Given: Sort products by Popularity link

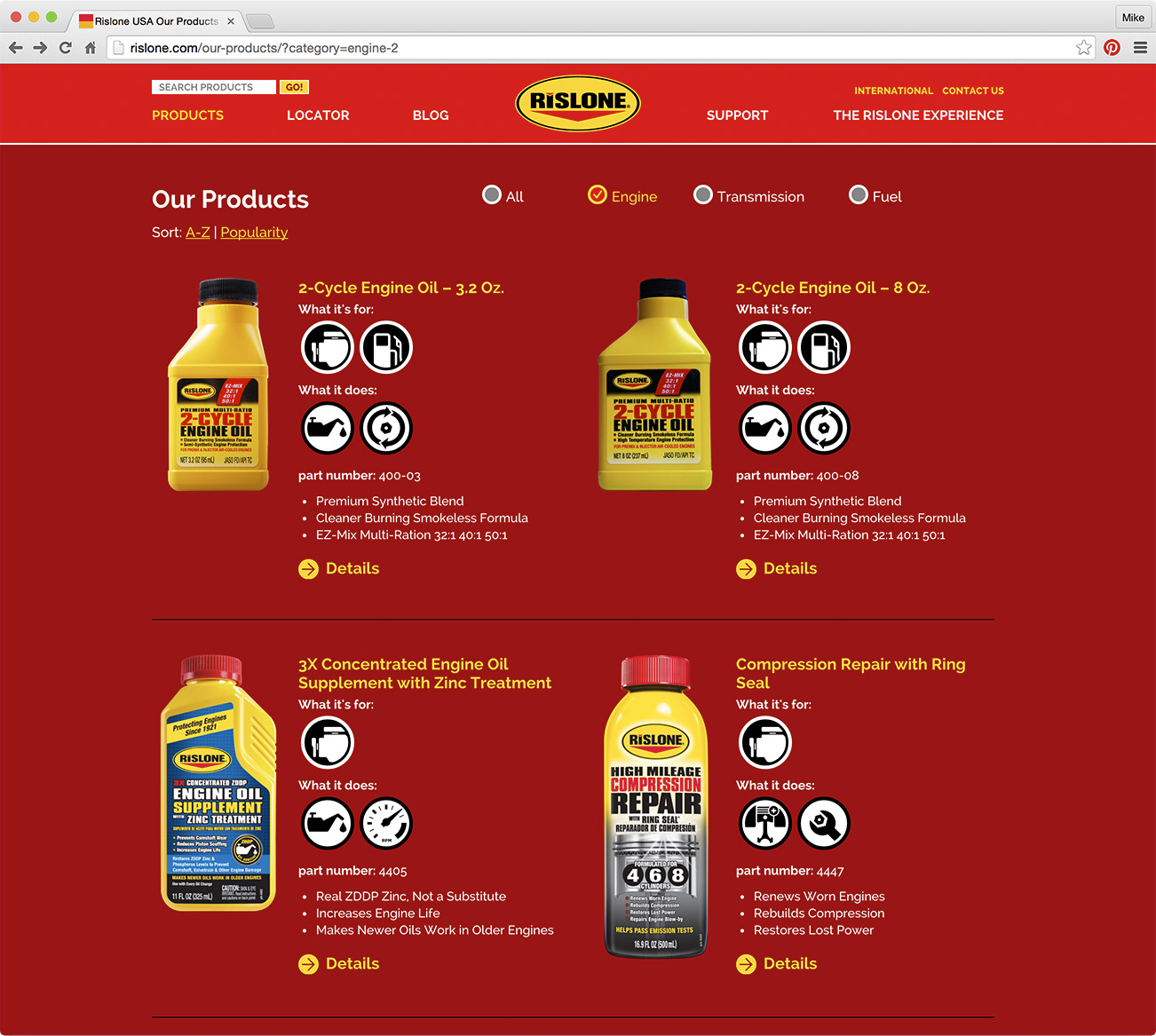Looking at the screenshot, I should (254, 233).
